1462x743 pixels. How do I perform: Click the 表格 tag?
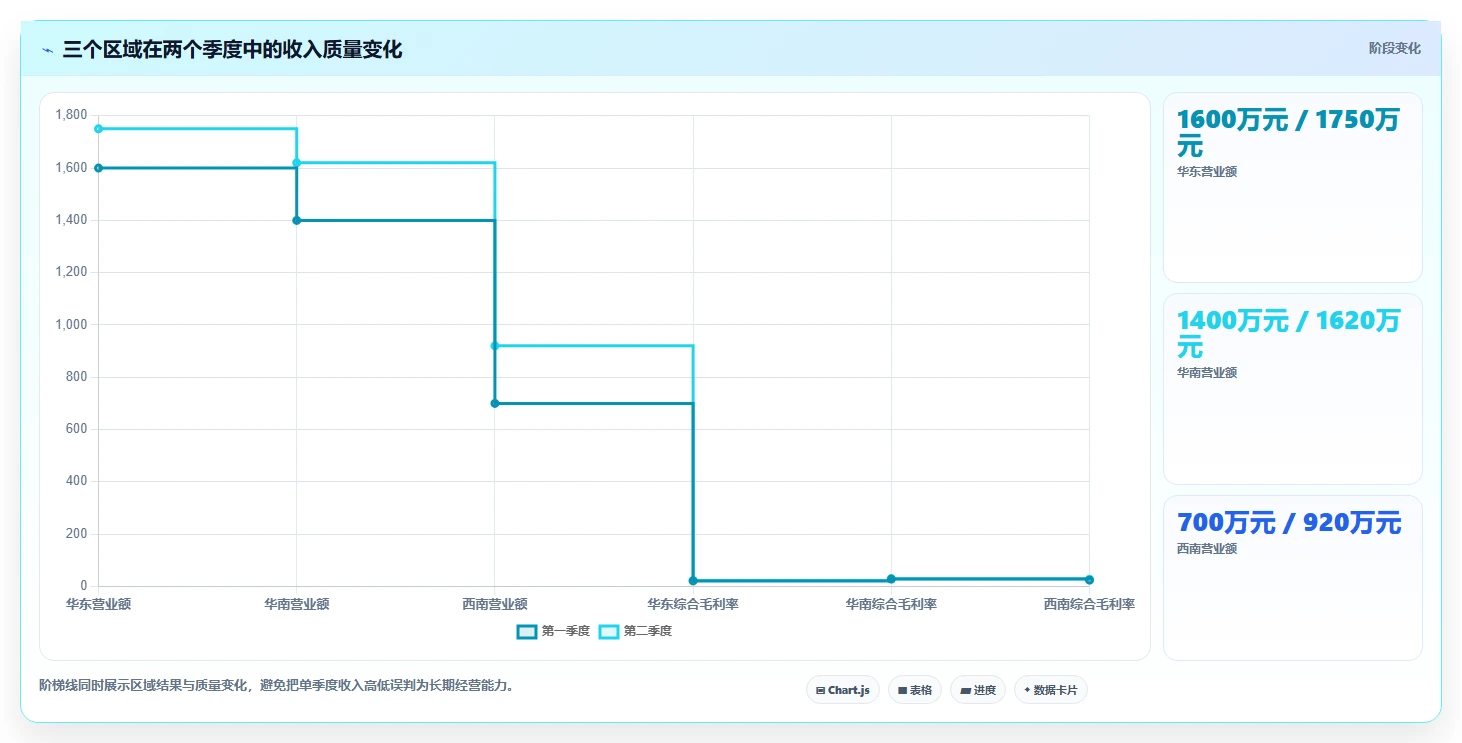915,690
